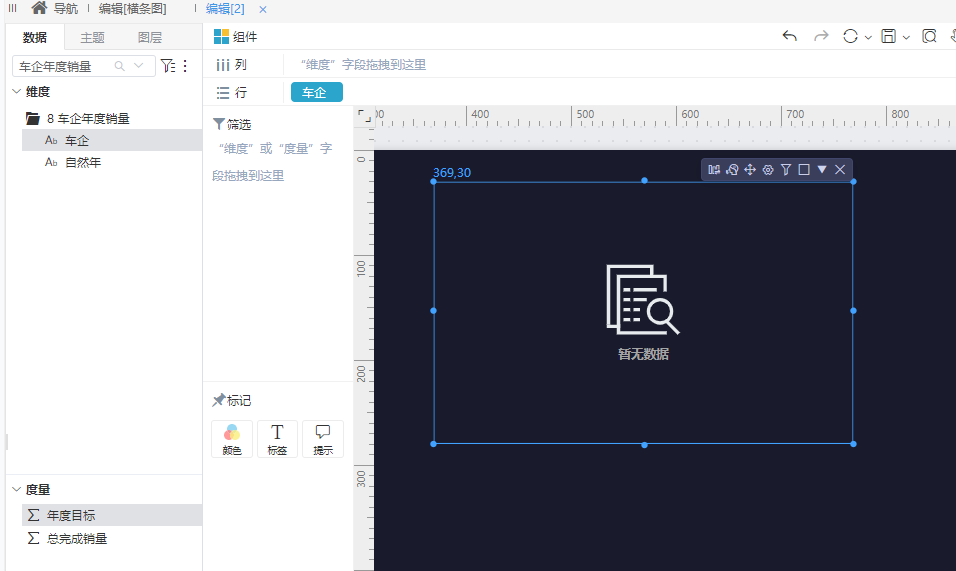
Task: Select the 数据 panel tab
Action: (35, 37)
